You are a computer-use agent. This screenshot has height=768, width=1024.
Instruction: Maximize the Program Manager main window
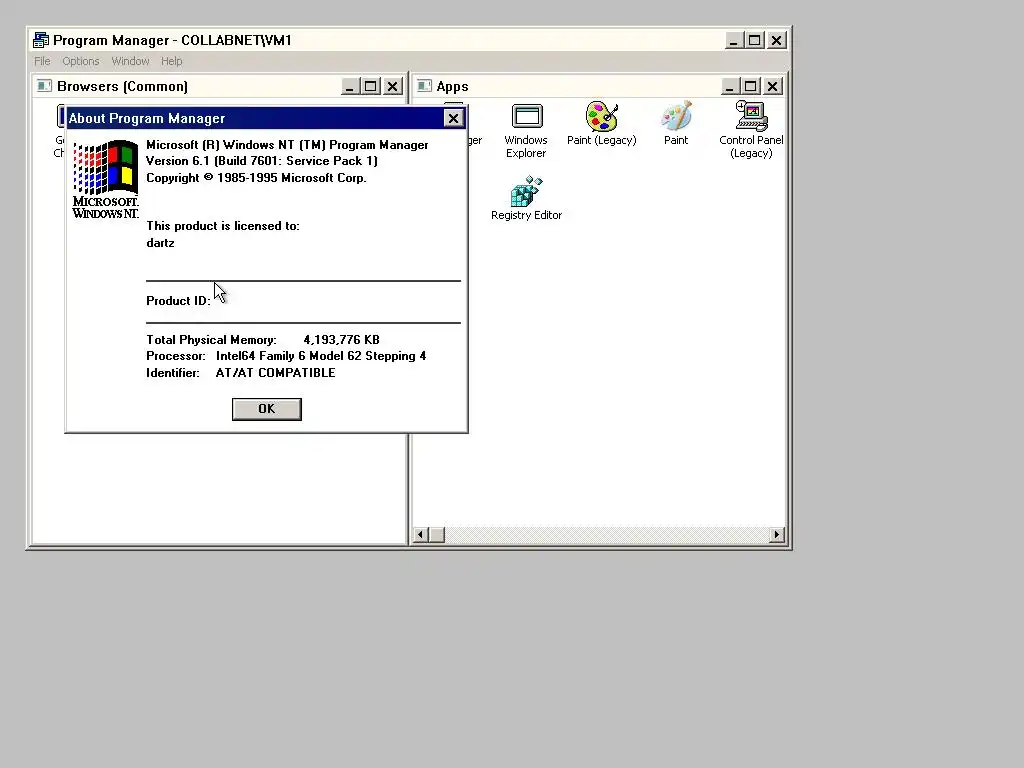754,40
